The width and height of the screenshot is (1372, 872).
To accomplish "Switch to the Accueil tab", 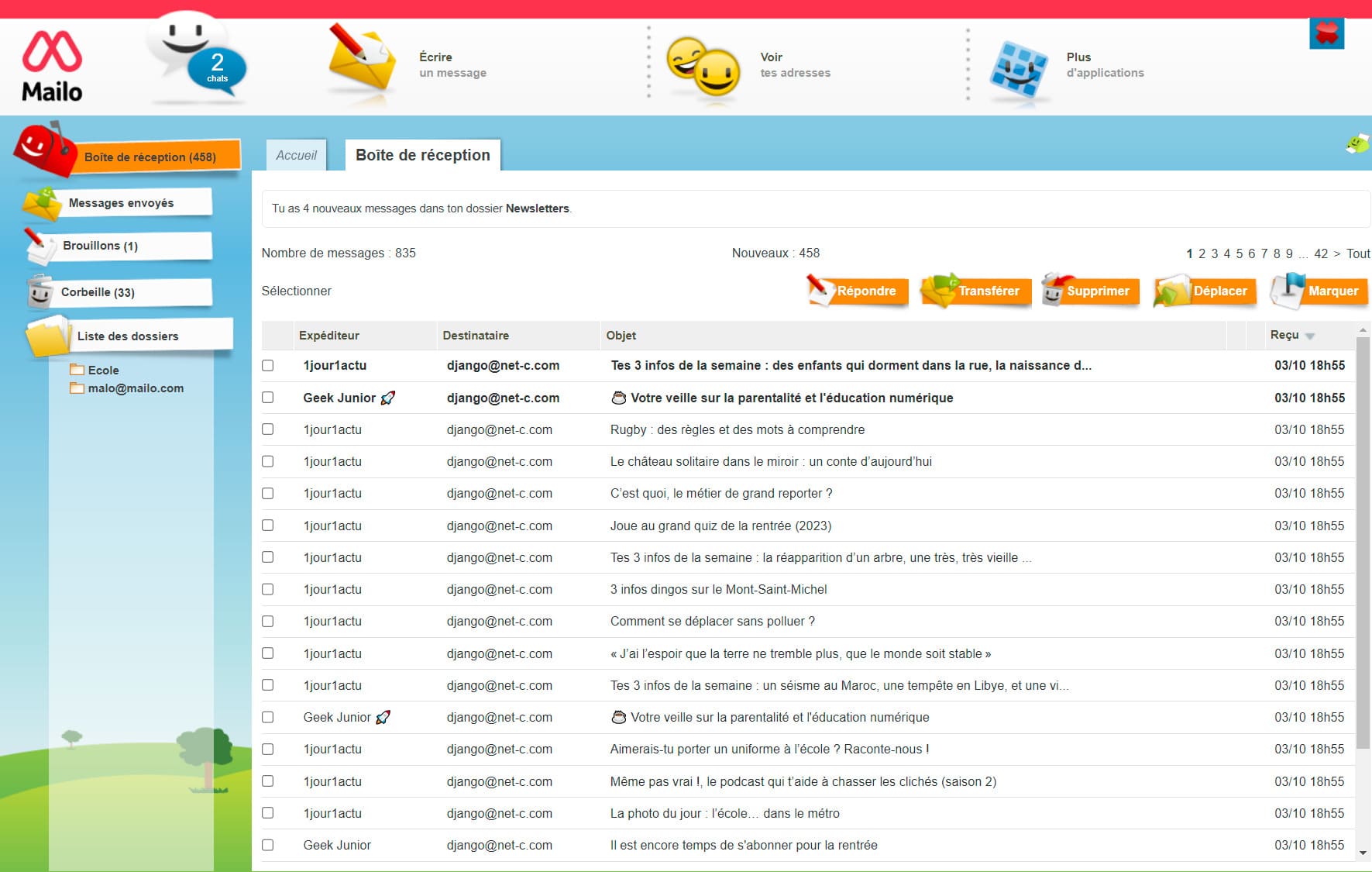I will (x=295, y=155).
